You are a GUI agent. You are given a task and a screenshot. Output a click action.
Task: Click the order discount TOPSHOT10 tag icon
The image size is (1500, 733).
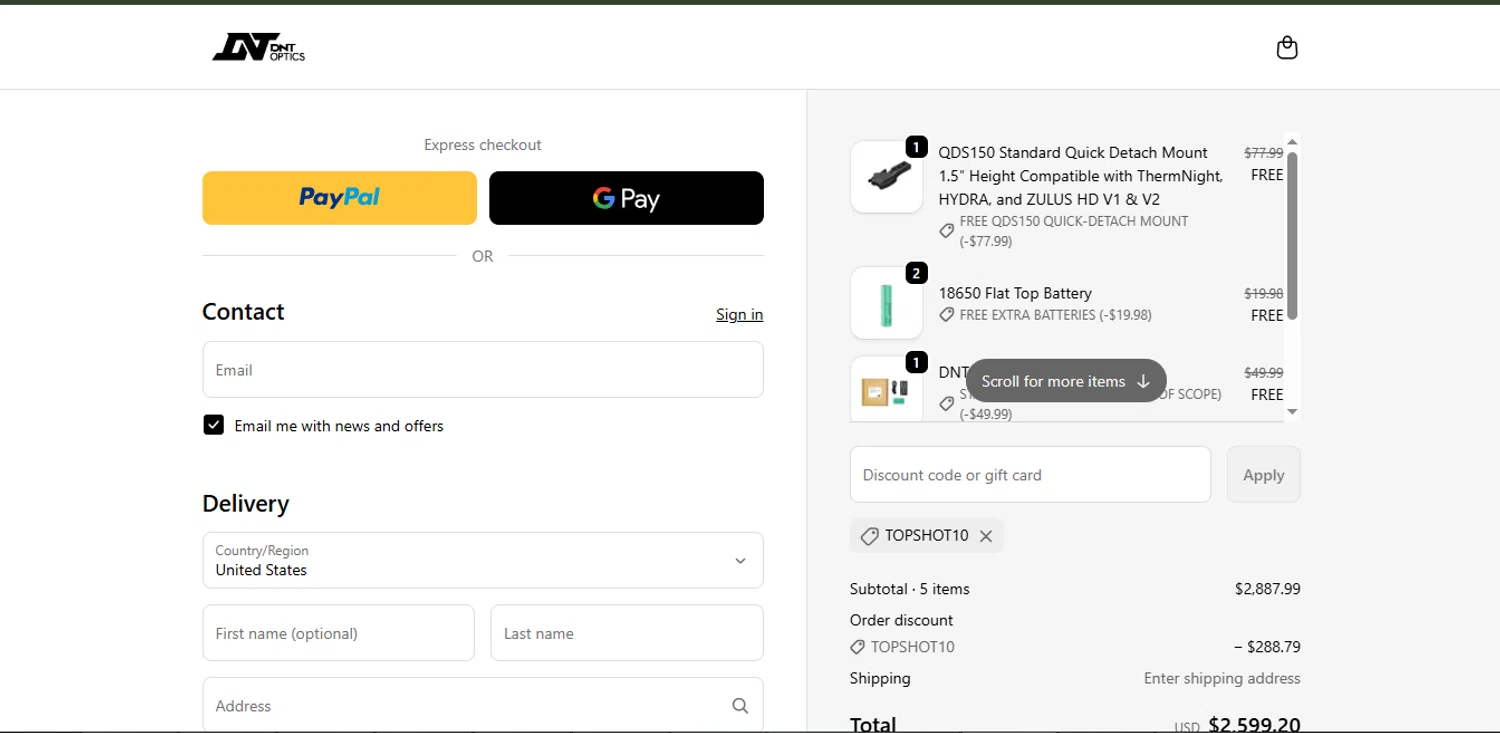tap(857, 647)
